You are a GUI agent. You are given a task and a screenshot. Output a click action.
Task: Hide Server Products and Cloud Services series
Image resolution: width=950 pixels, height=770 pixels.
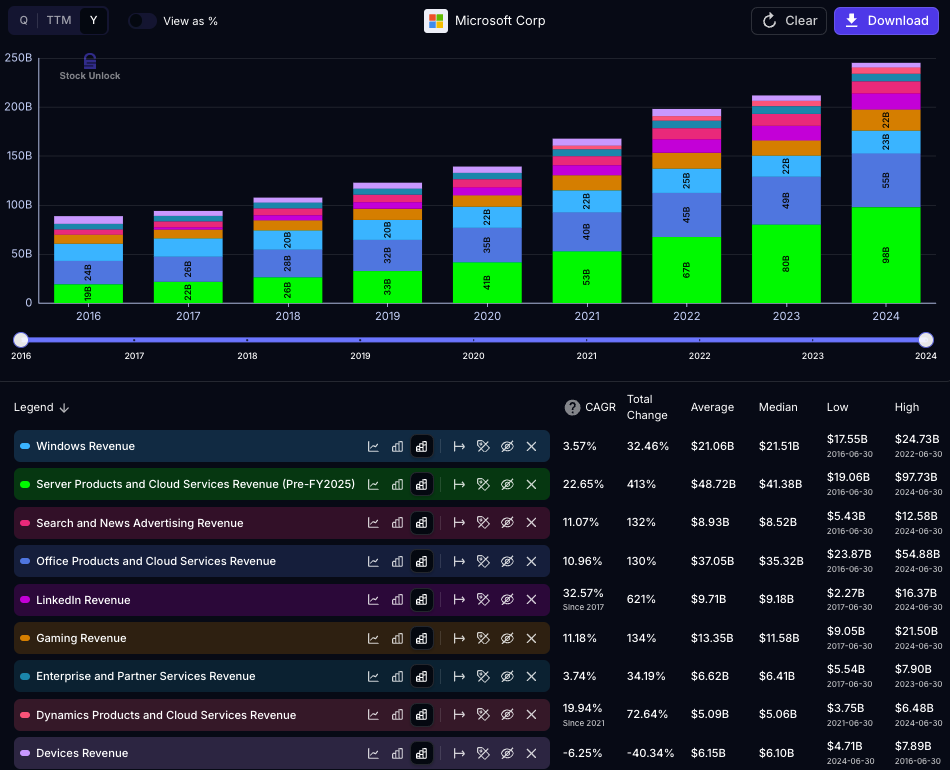click(507, 485)
